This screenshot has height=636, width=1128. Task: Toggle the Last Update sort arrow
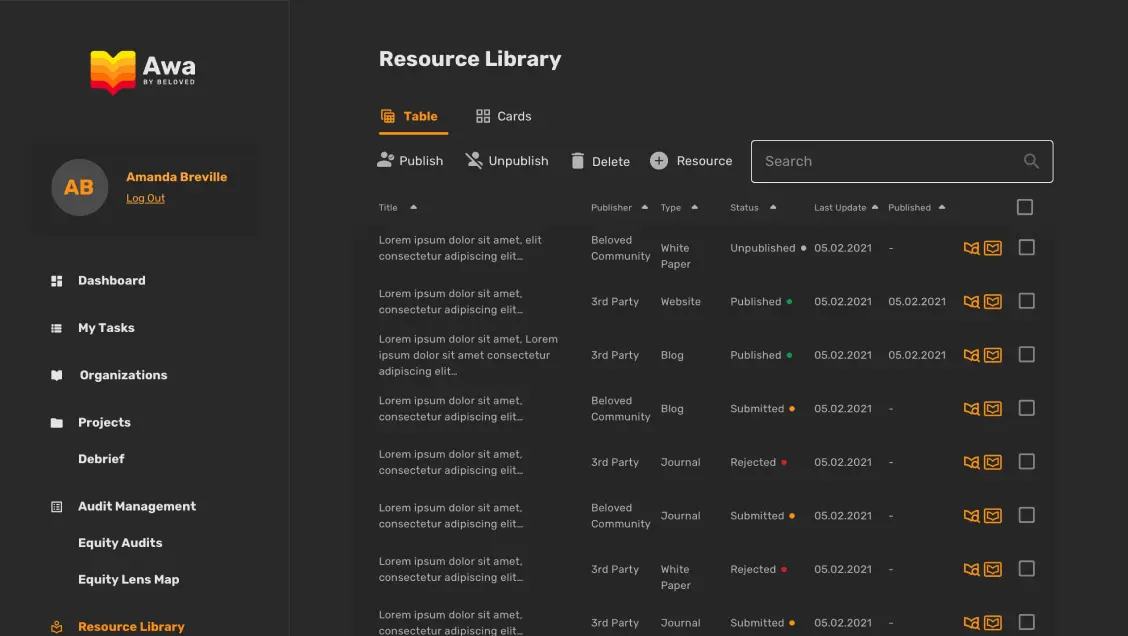pyautogui.click(x=872, y=207)
